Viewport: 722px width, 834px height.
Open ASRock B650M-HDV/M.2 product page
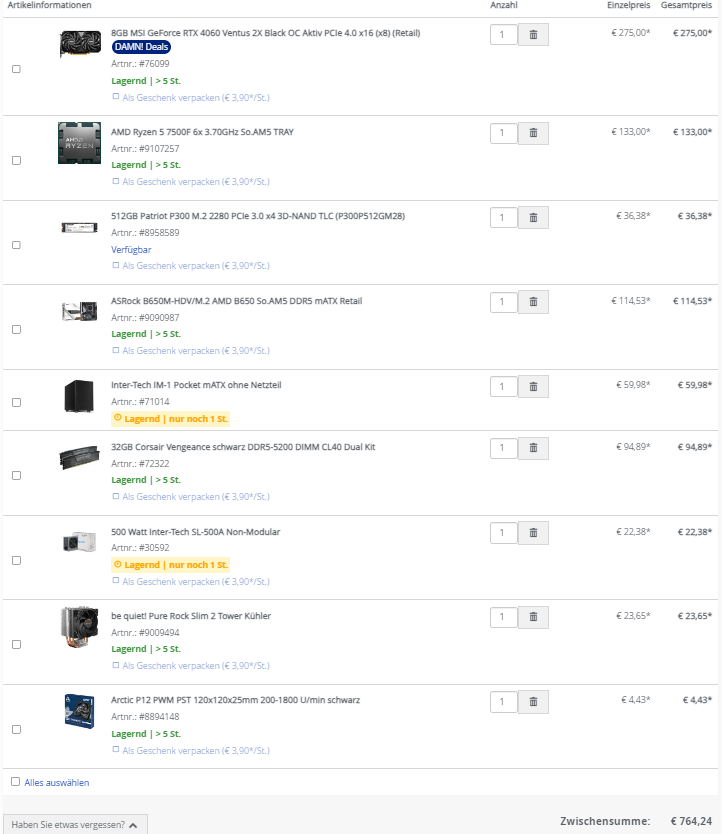(236, 301)
